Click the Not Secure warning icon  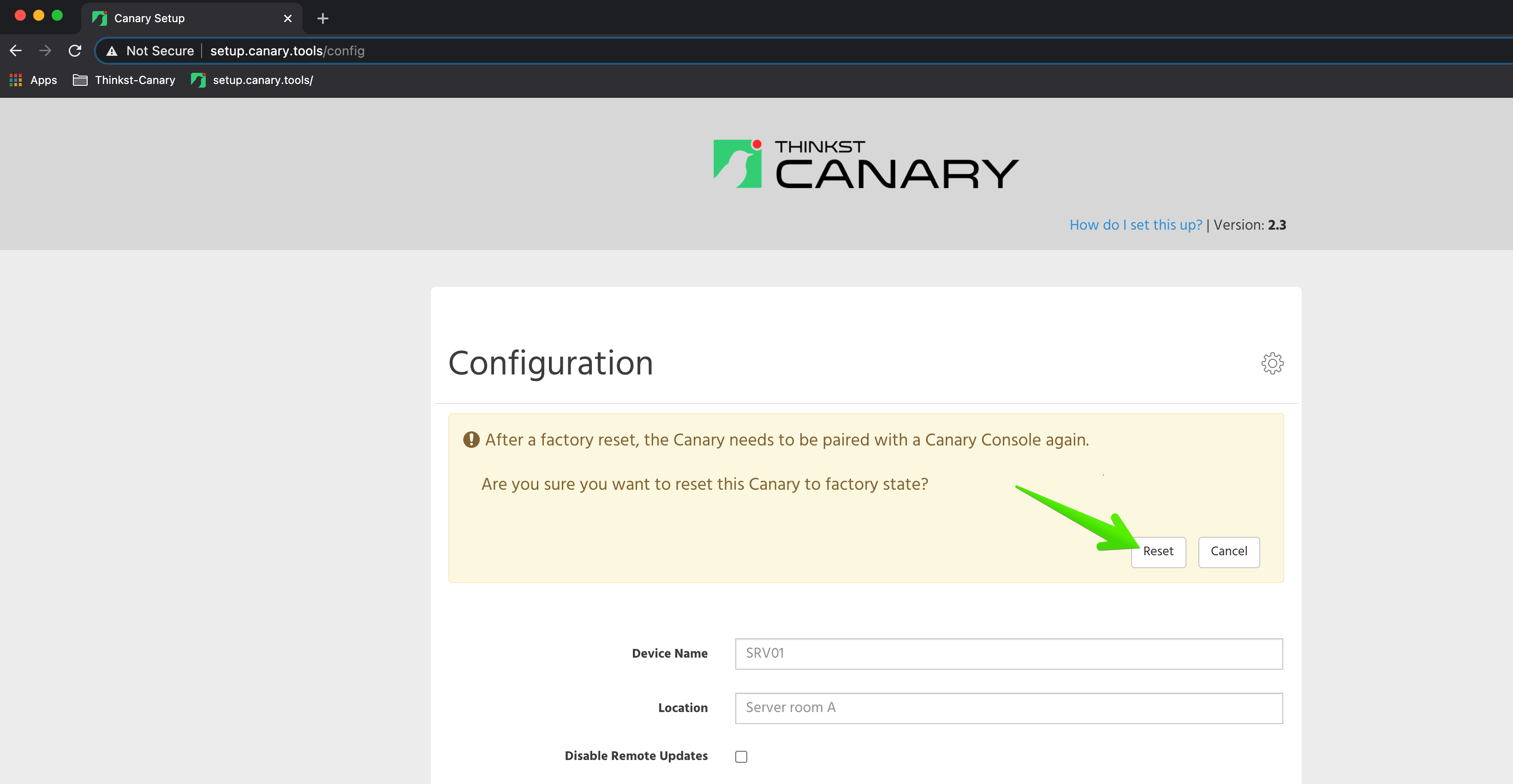pyautogui.click(x=112, y=51)
